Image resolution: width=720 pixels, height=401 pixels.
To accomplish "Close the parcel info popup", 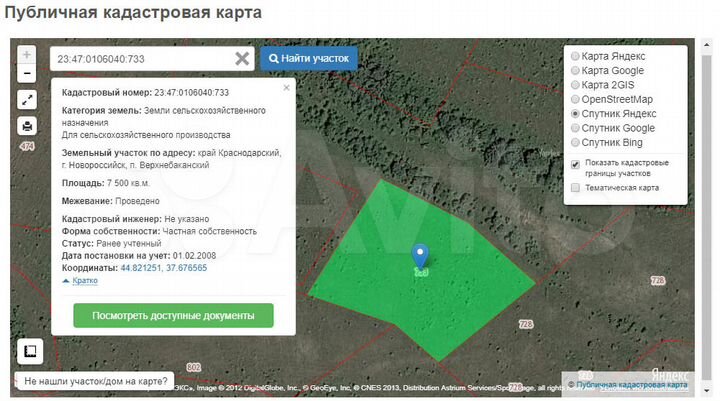I will click(x=287, y=87).
